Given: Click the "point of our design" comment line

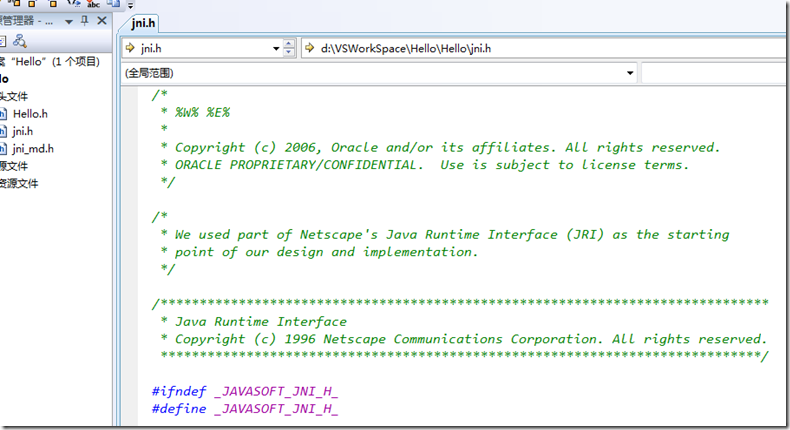Looking at the screenshot, I should tap(319, 252).
